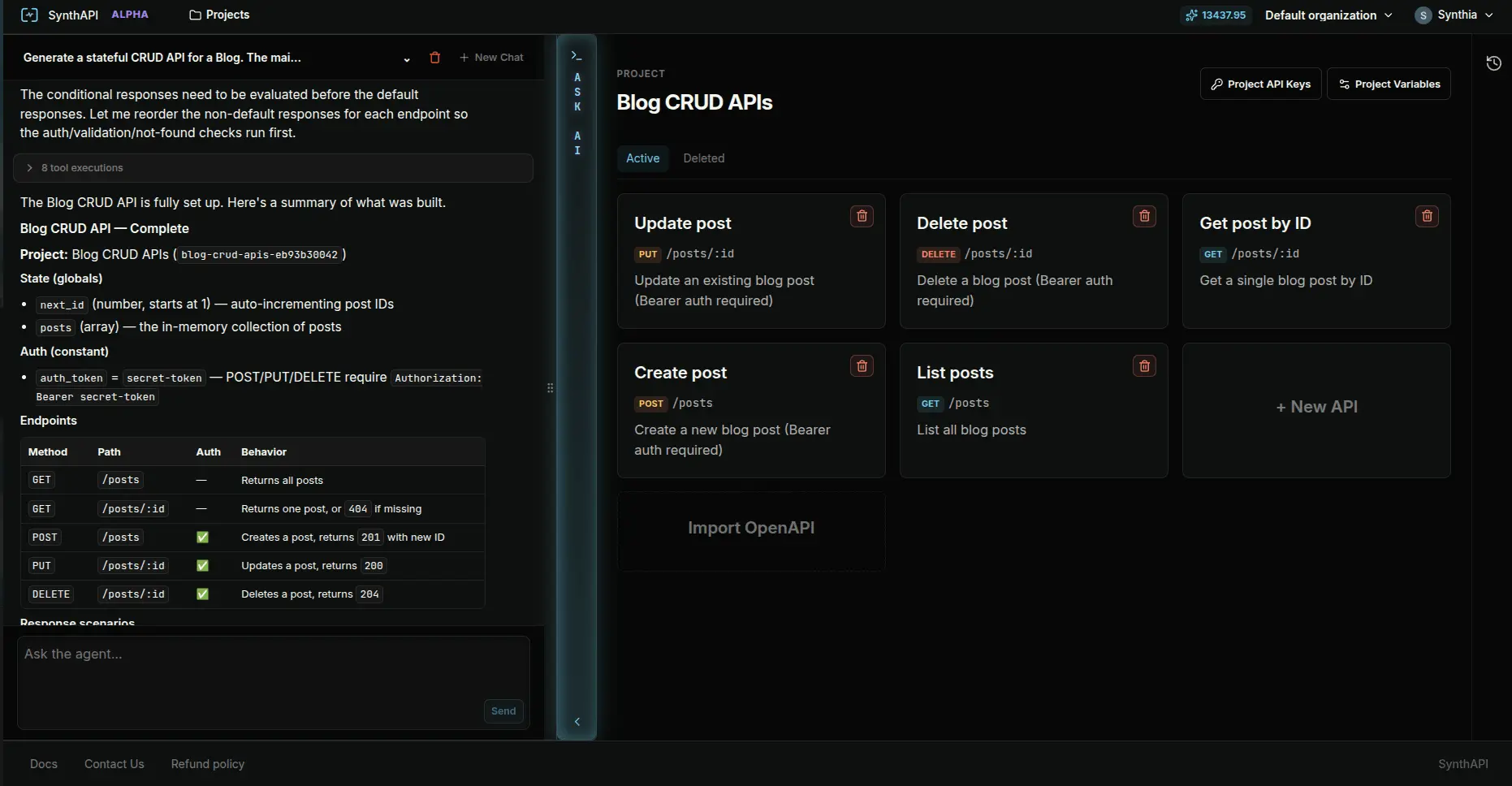Expand the 8 tool executions section
The height and width of the screenshot is (786, 1512).
pyautogui.click(x=273, y=168)
